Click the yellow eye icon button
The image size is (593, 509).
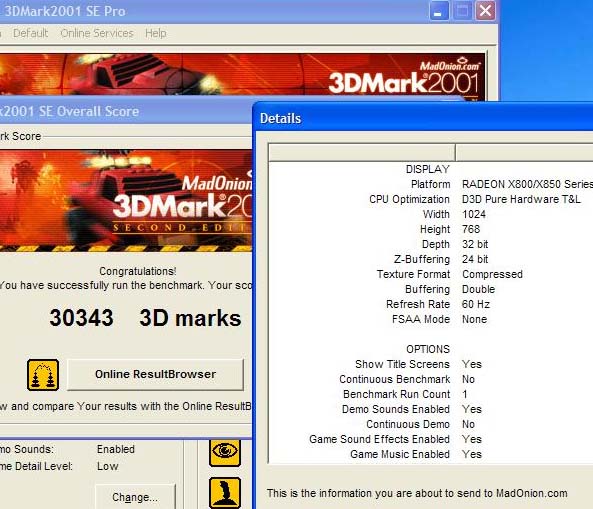tap(225, 452)
